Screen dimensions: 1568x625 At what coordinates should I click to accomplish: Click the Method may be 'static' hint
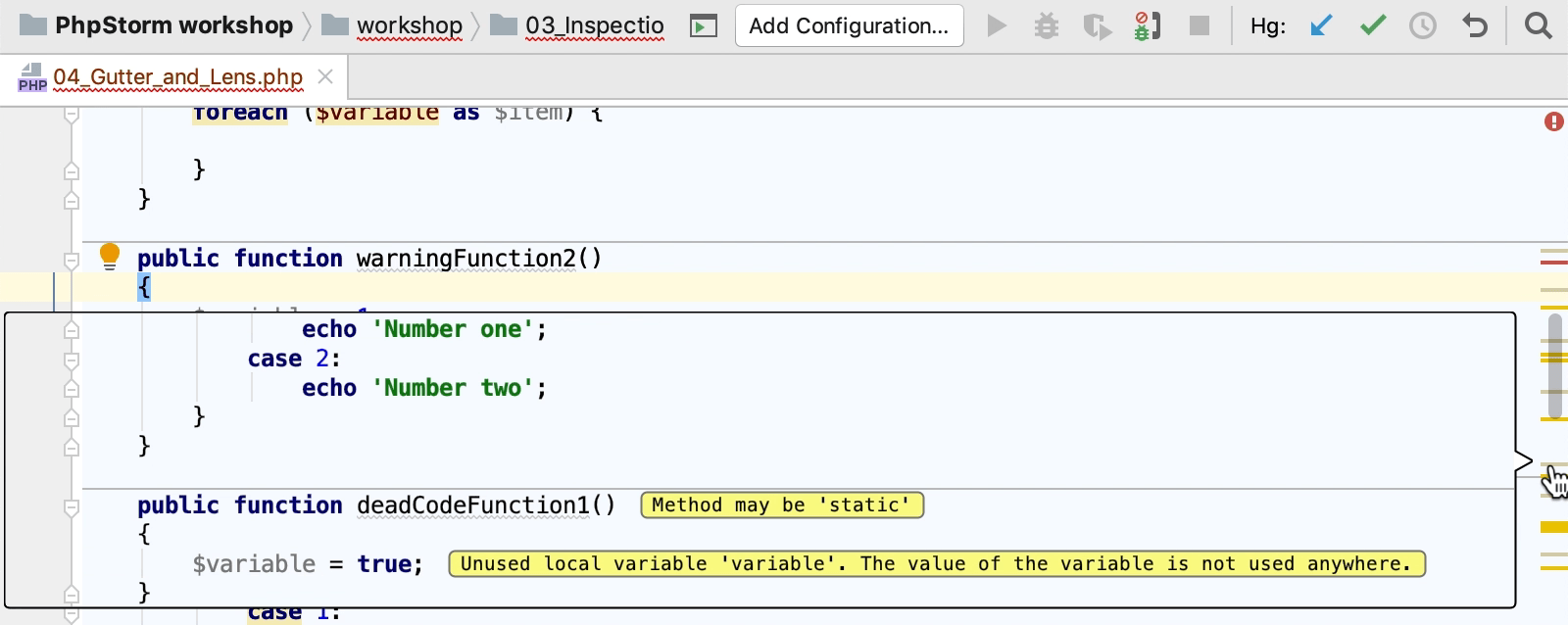pos(782,505)
